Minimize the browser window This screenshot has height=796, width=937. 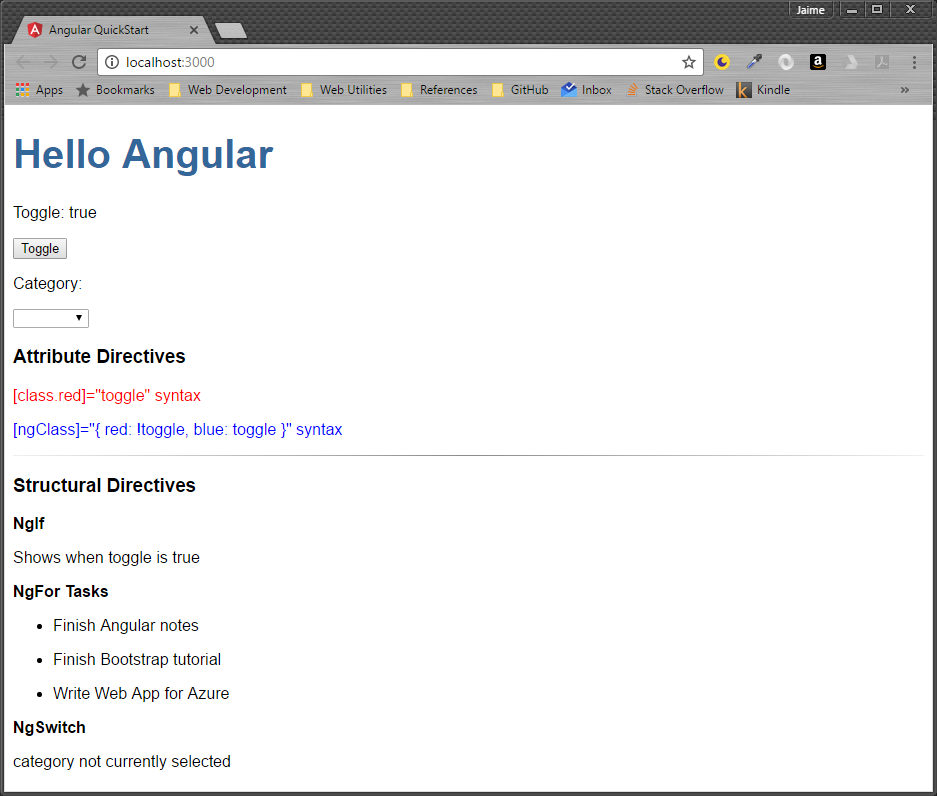click(x=852, y=10)
